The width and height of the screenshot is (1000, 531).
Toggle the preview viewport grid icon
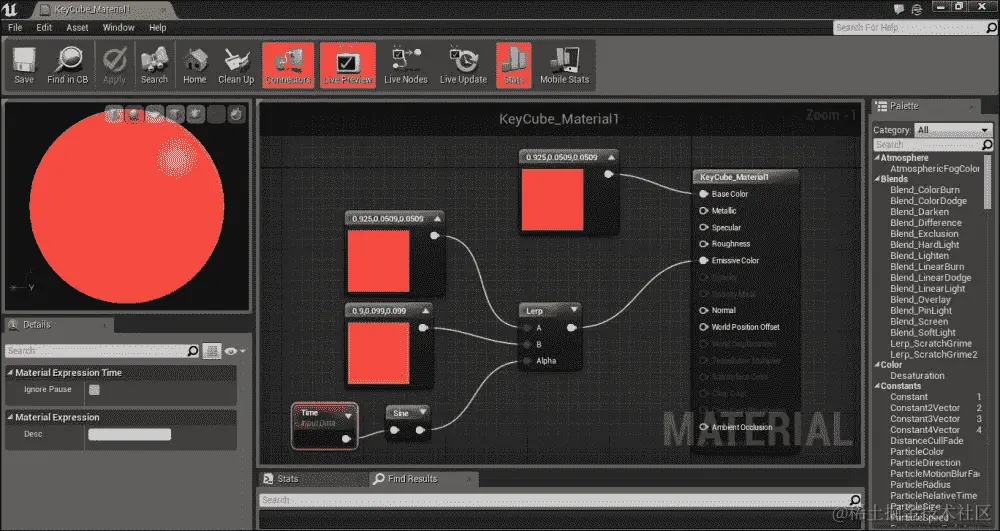click(x=216, y=115)
